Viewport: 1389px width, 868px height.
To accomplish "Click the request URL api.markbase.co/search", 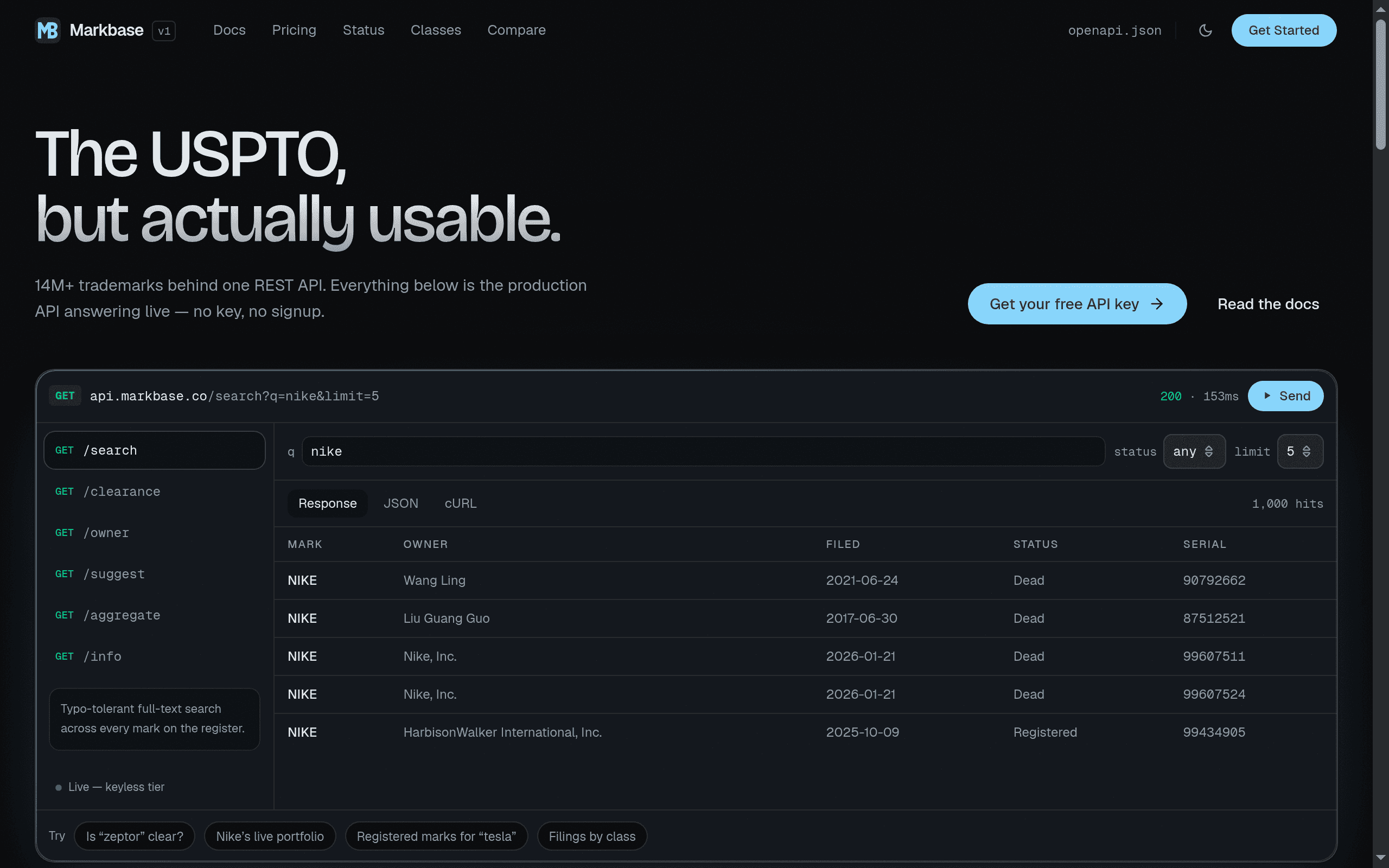I will click(x=234, y=396).
